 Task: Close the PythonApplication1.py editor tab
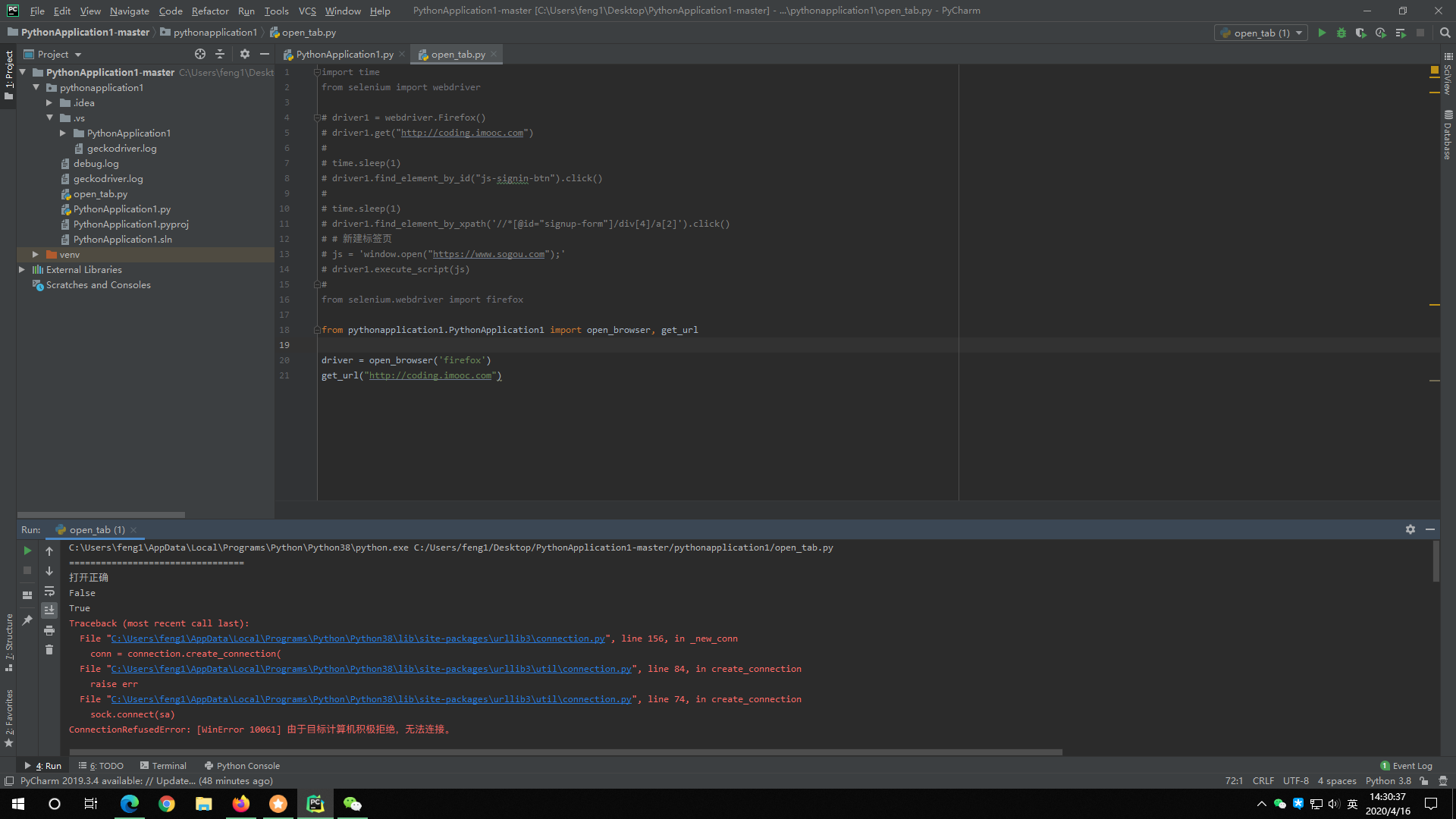(x=402, y=54)
